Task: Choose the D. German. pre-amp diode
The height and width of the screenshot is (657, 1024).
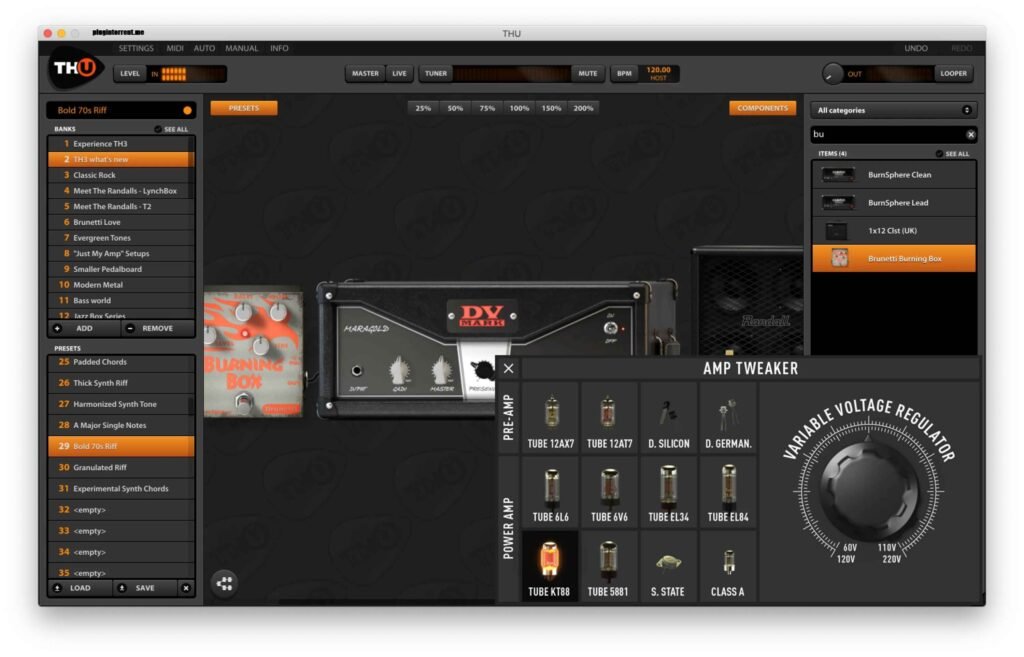Action: coord(728,419)
